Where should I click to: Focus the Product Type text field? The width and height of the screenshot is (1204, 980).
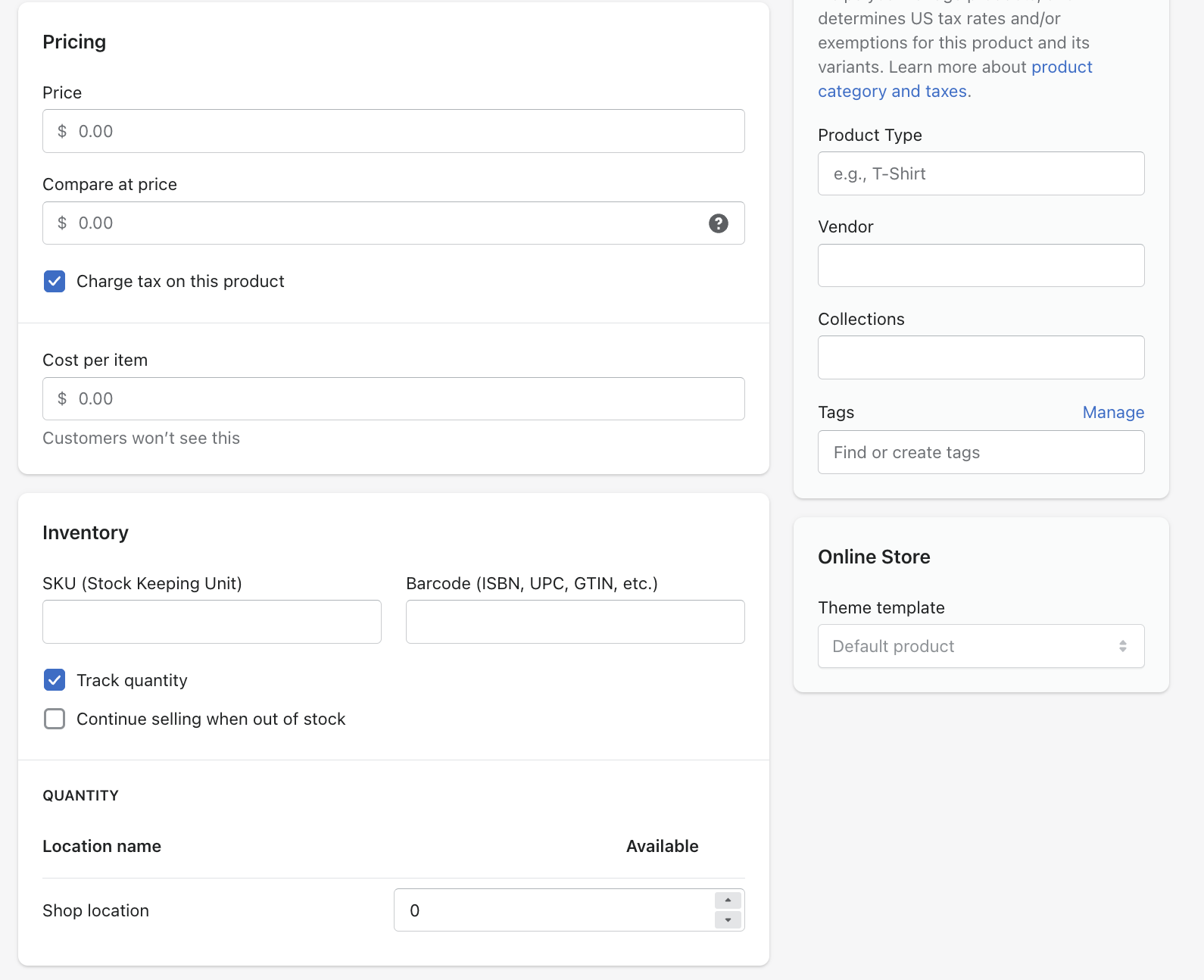(981, 173)
